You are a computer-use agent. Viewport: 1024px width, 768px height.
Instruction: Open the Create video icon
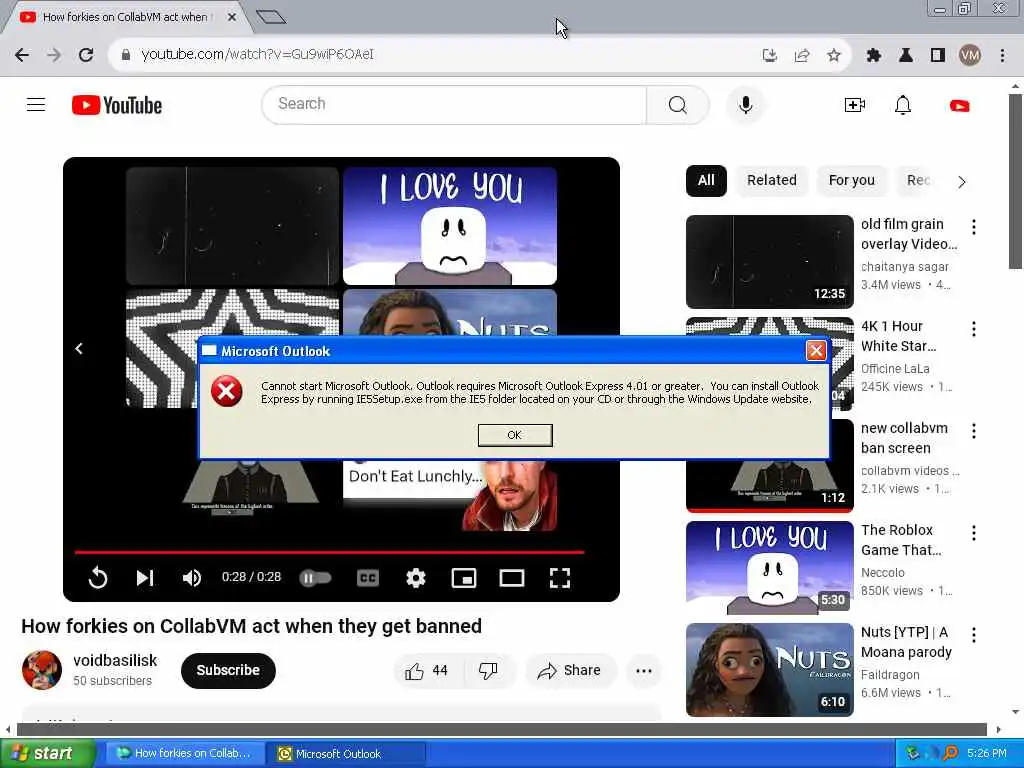[x=854, y=105]
